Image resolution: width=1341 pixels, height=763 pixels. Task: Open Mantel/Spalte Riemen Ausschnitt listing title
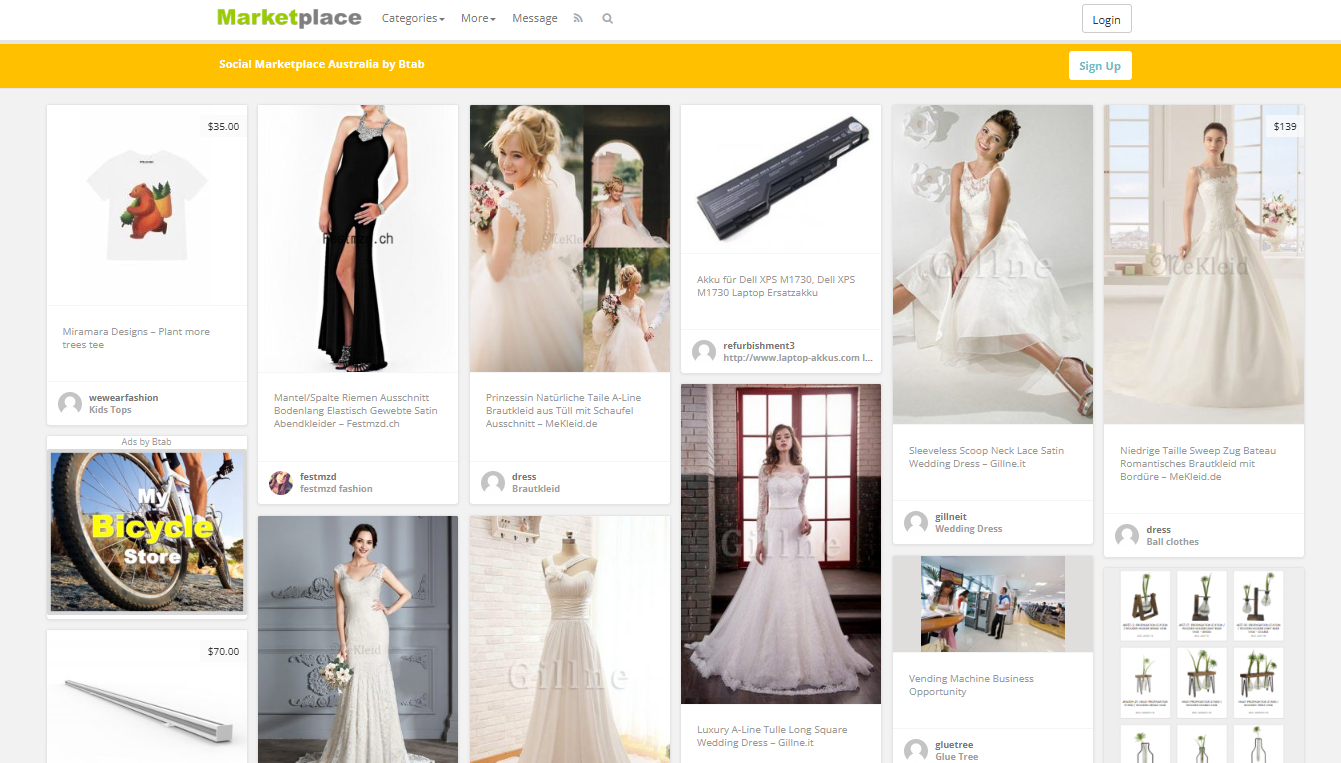pyautogui.click(x=356, y=410)
